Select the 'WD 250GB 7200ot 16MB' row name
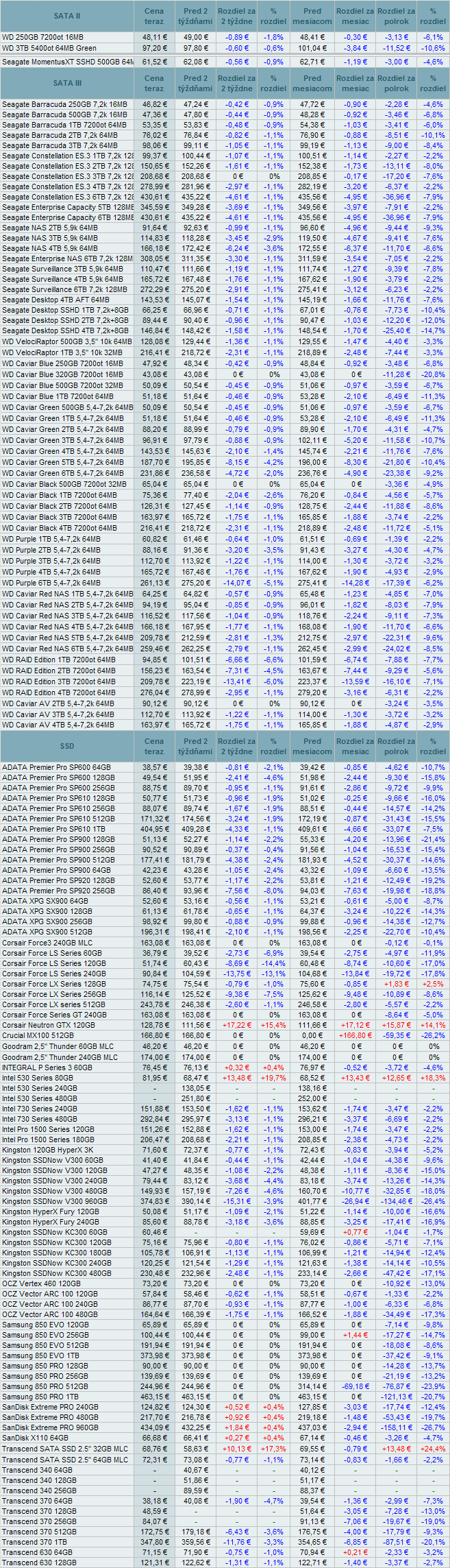 42,37
